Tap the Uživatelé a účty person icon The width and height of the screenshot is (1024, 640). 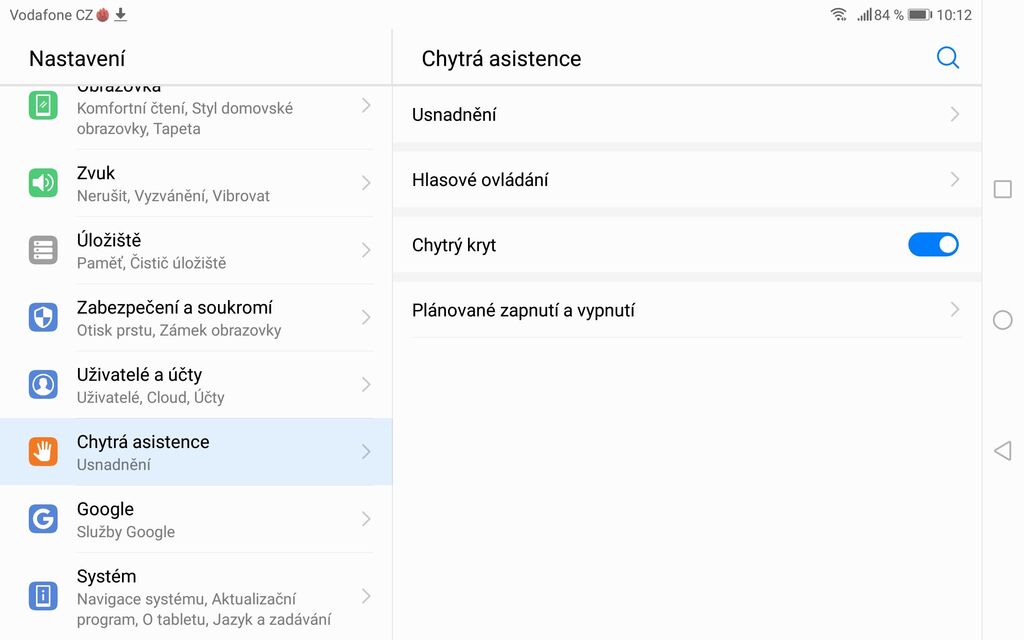43,384
